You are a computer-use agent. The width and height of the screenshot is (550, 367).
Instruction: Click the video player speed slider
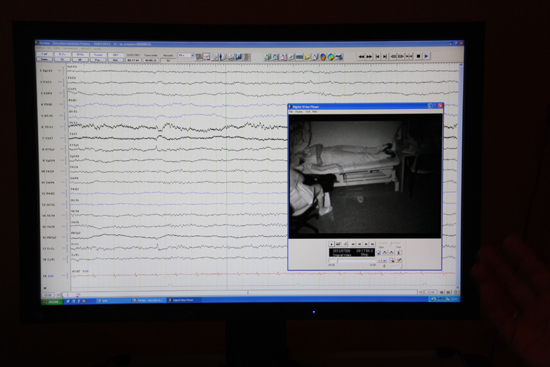(x=390, y=243)
